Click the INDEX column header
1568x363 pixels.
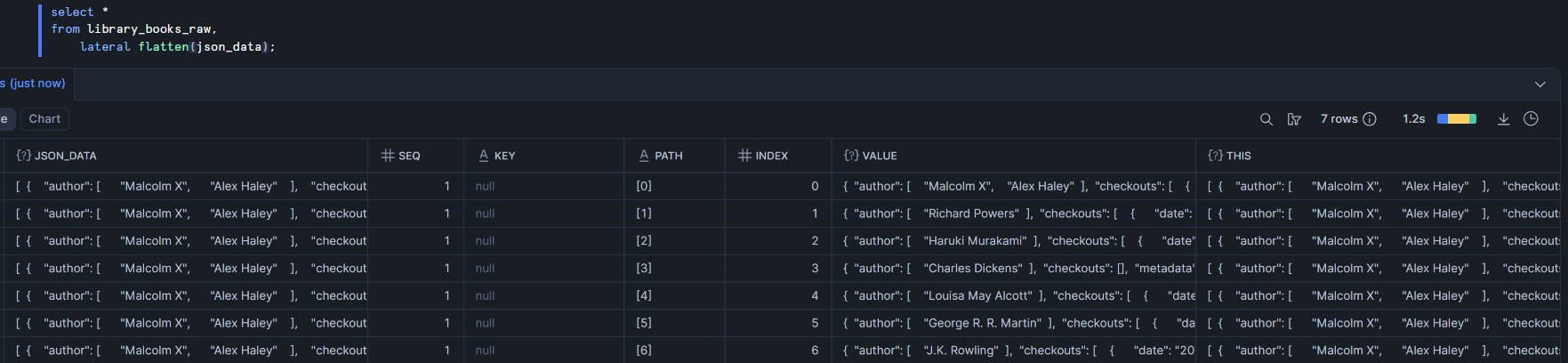771,156
